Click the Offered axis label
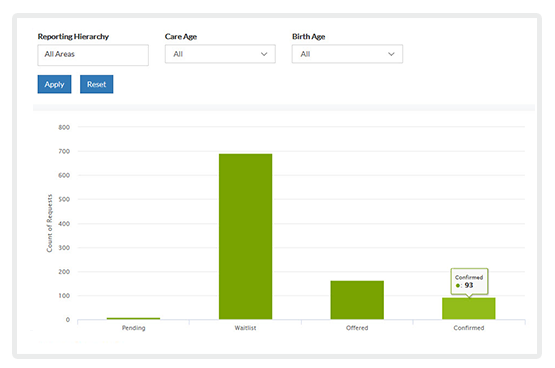Image resolution: width=555 pixels, height=368 pixels. point(357,328)
